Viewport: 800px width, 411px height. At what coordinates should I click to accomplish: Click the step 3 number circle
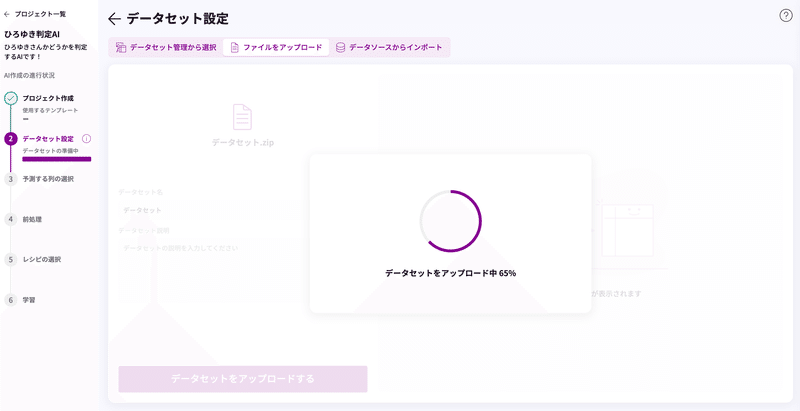tap(11, 179)
